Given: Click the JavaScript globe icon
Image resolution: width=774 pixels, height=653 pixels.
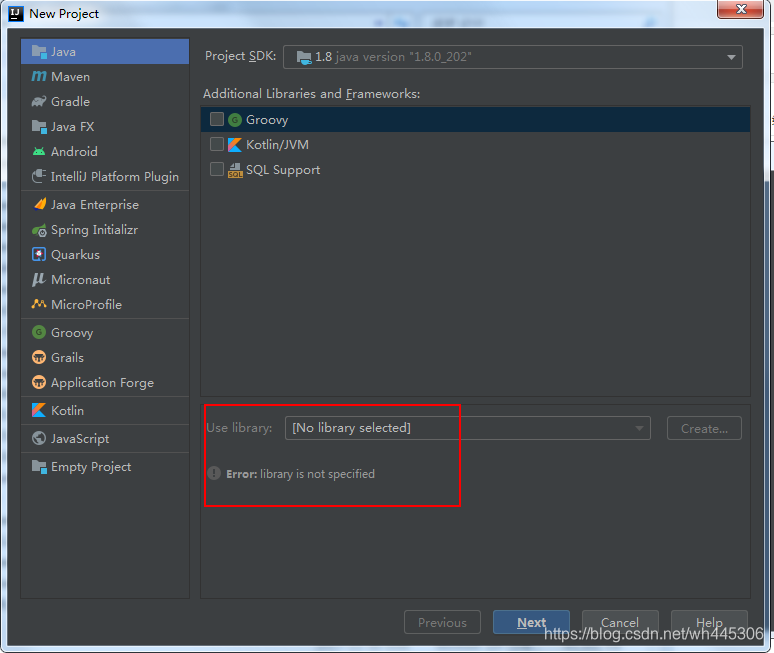Looking at the screenshot, I should click(x=39, y=438).
